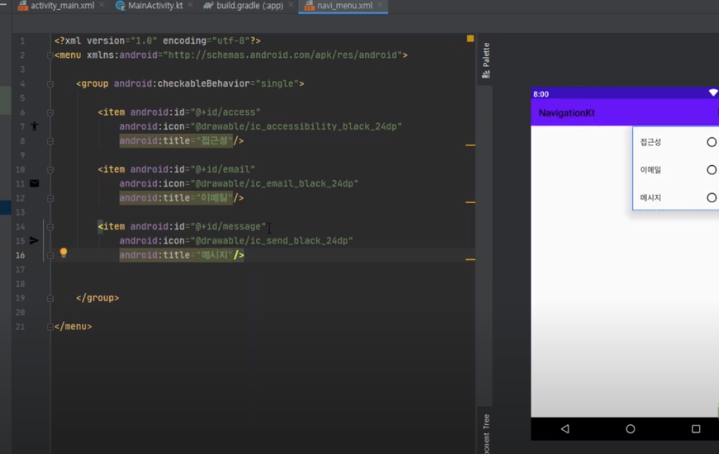Click the fold end marker on line 8
Viewport: 719px width, 454px height.
(50, 141)
